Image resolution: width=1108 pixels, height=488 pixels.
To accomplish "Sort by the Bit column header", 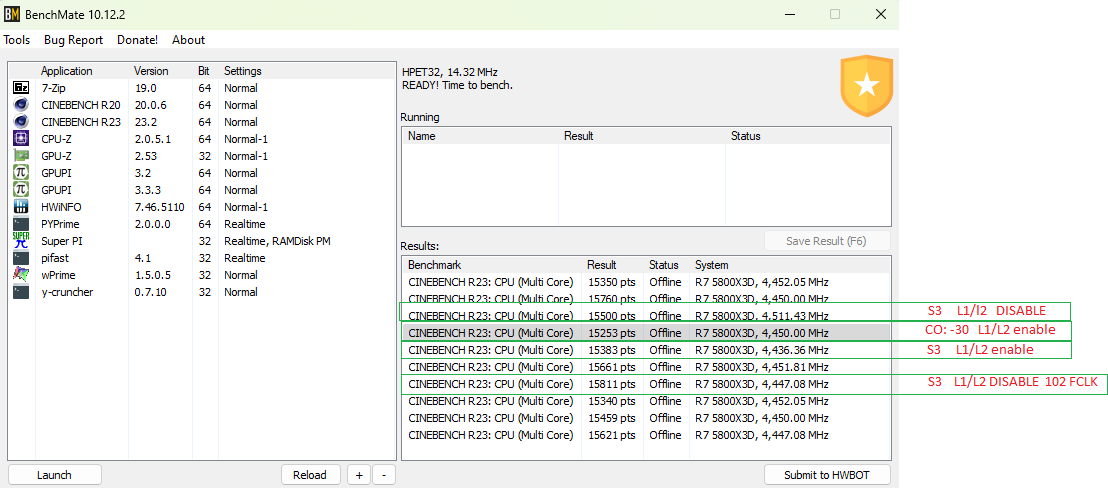I will click(x=204, y=71).
